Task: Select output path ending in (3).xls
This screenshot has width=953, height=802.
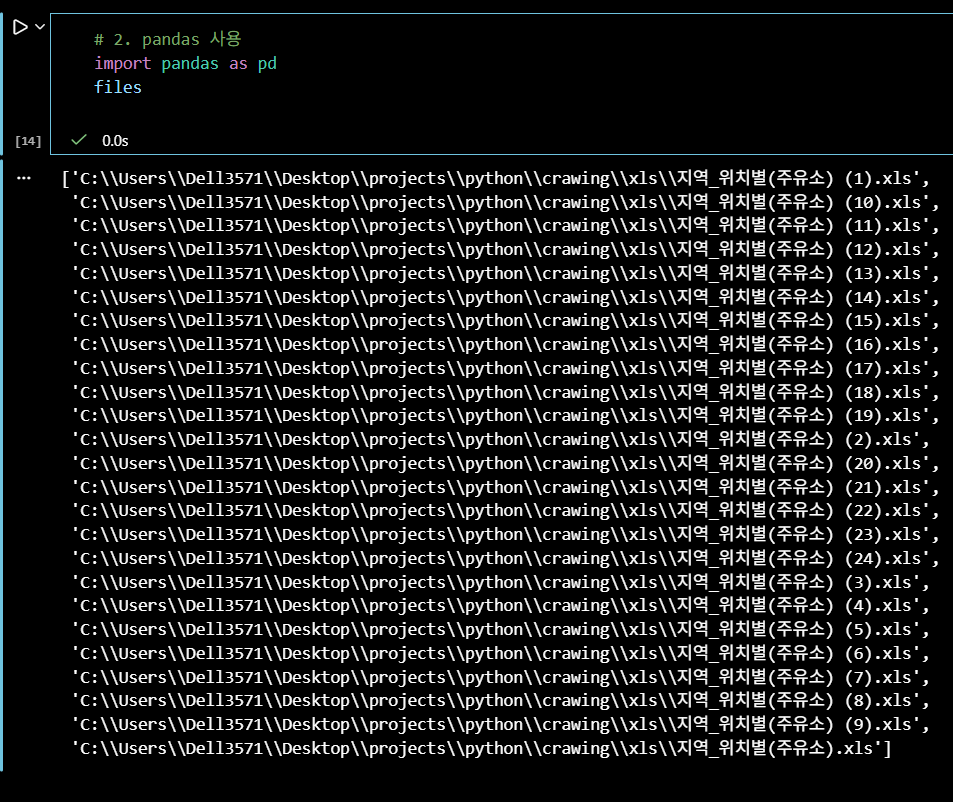Action: point(501,582)
